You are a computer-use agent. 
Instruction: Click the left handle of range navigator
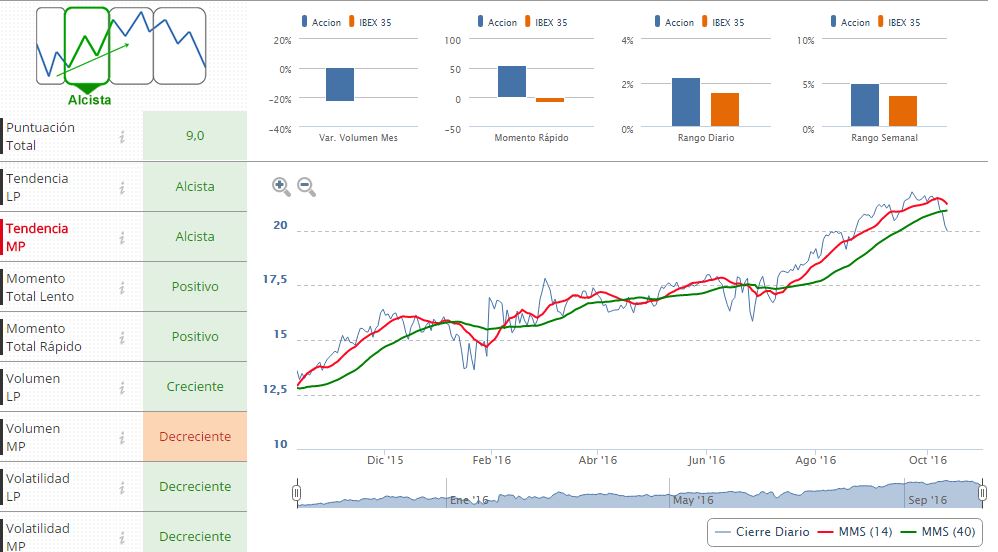(x=296, y=493)
